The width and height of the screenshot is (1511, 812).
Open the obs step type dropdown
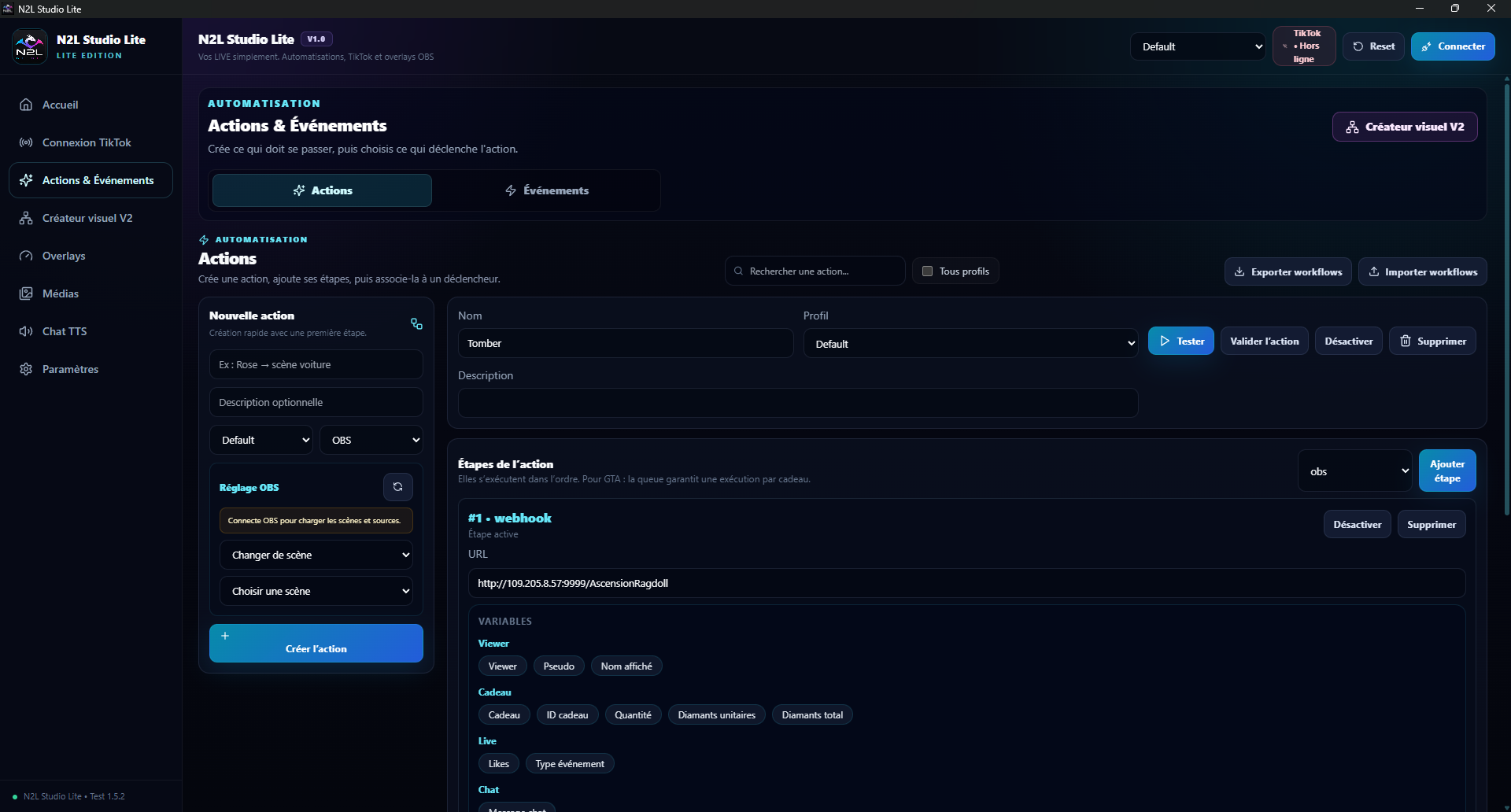pos(1354,471)
